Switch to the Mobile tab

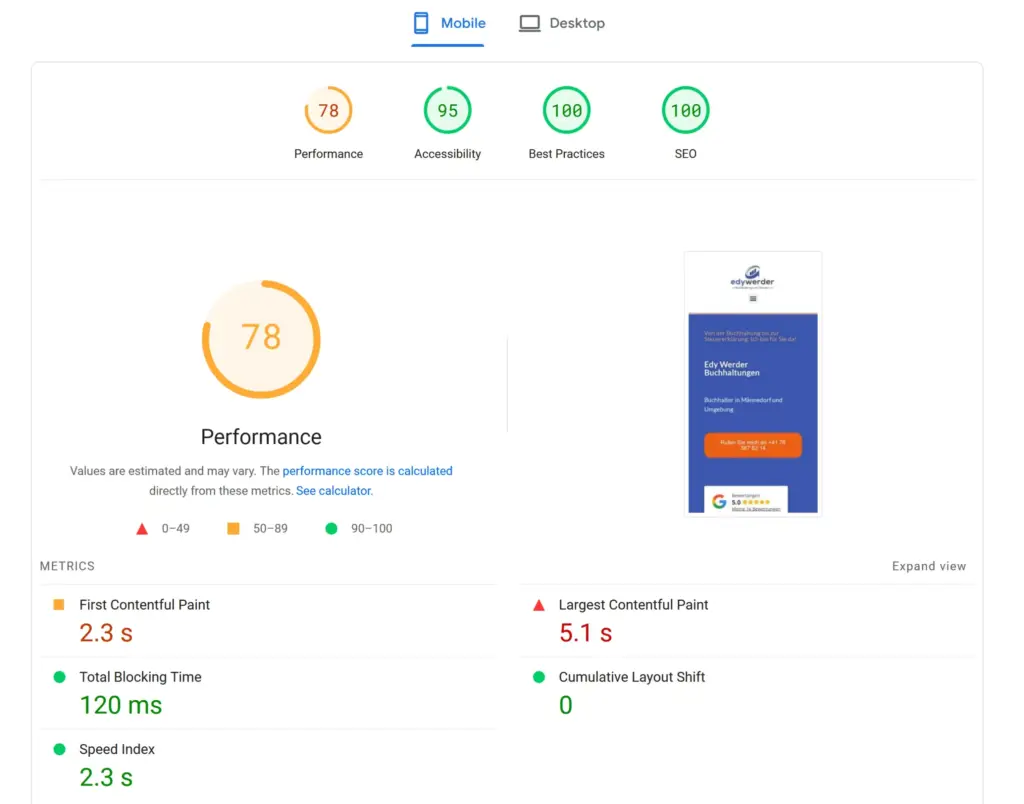(x=448, y=24)
